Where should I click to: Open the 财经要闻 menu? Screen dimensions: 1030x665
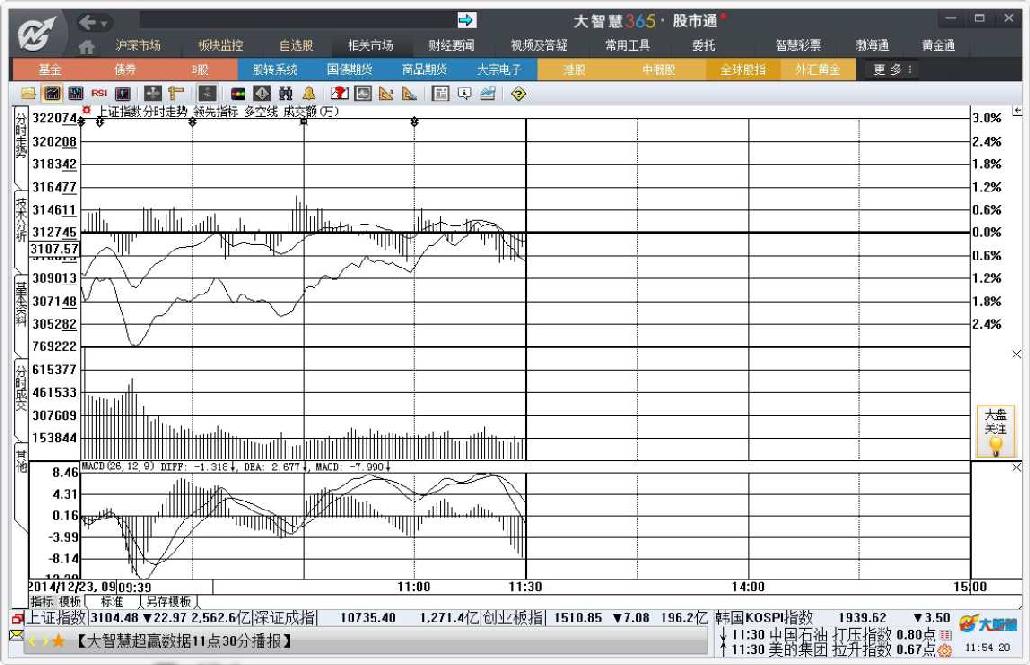click(451, 45)
